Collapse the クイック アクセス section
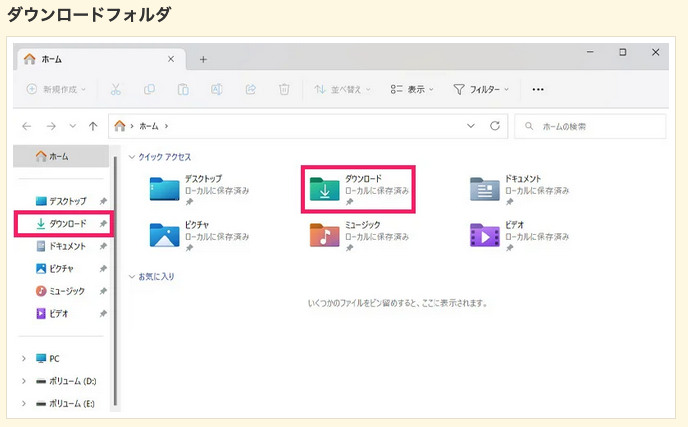This screenshot has width=688, height=427. pos(132,157)
